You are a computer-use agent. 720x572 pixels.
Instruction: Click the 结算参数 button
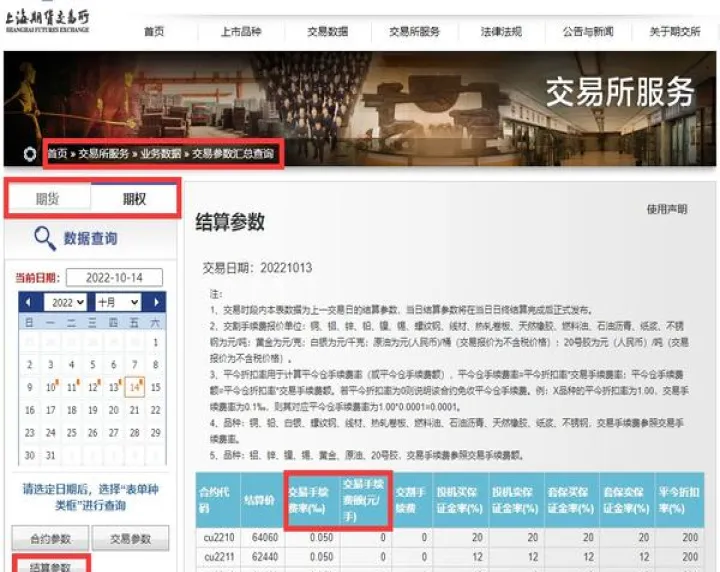[50, 566]
